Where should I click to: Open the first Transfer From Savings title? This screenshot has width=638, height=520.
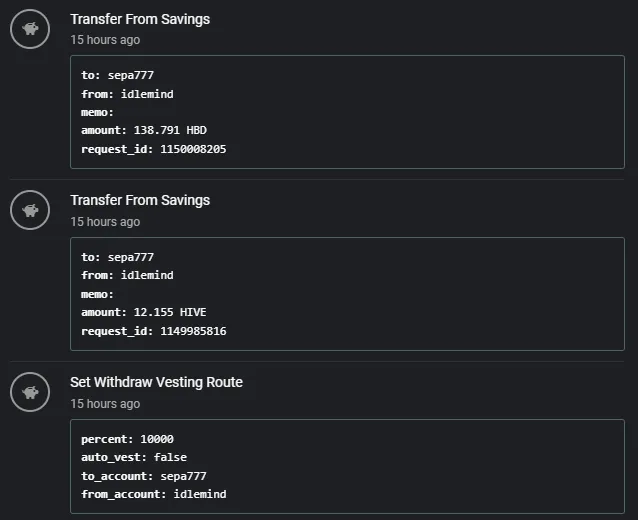[x=140, y=19]
